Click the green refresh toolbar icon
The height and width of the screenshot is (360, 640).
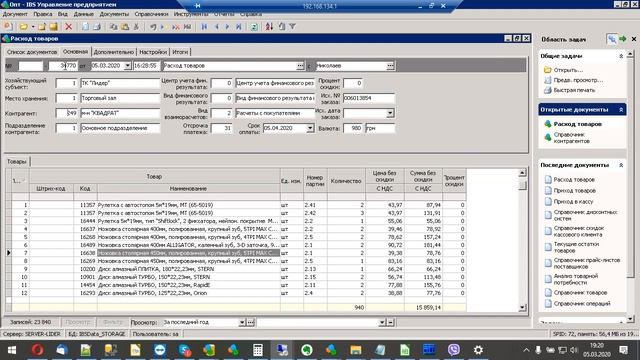(254, 27)
